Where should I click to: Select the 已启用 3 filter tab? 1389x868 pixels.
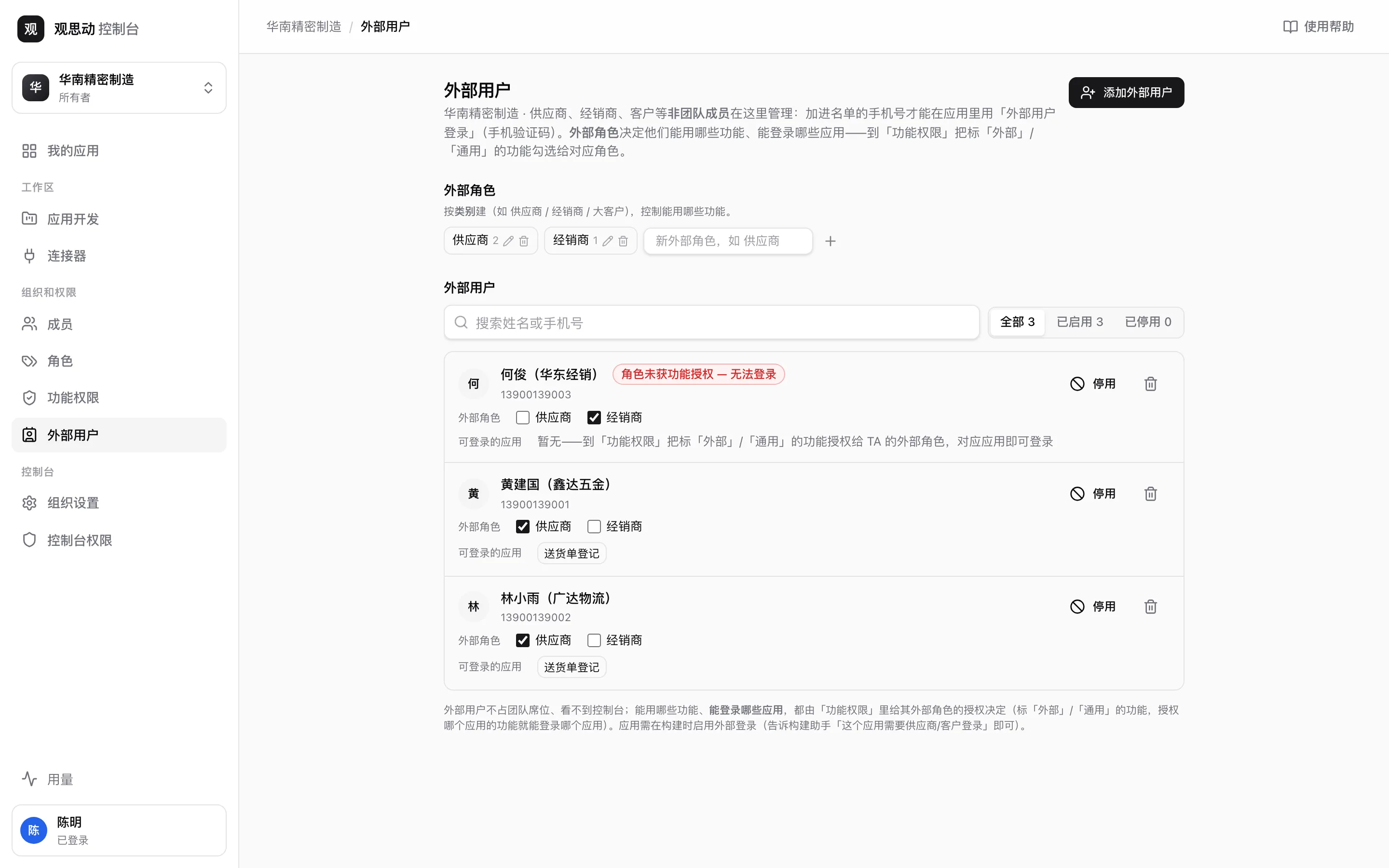[x=1080, y=322]
